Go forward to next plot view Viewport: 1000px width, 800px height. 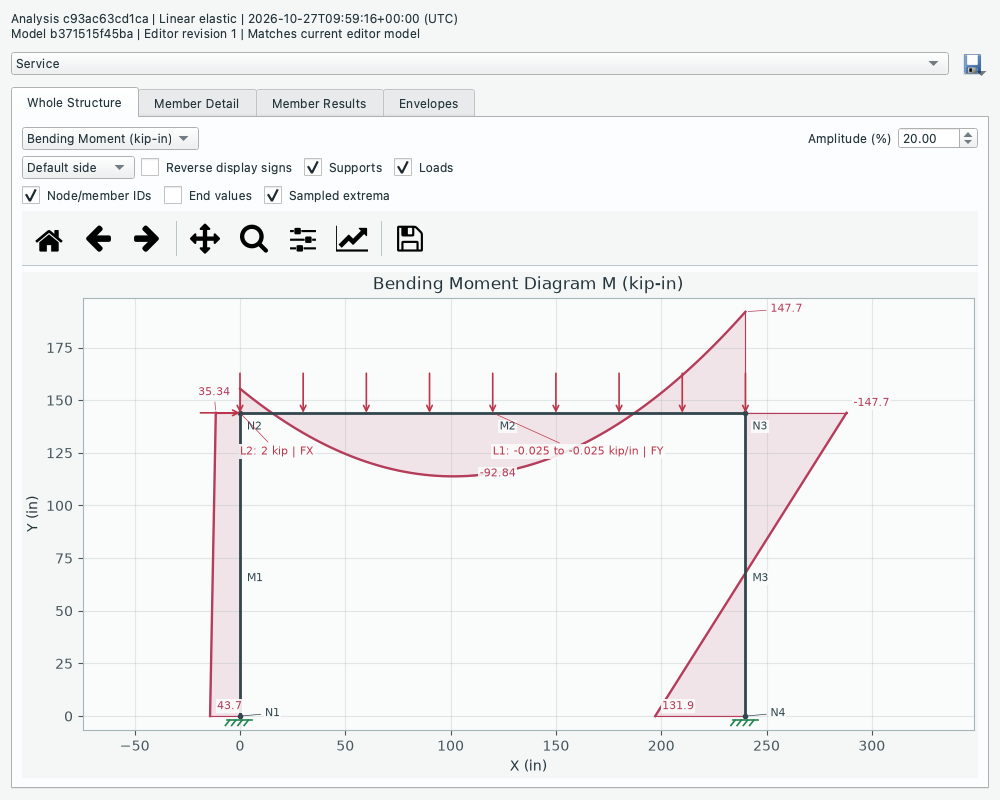147,240
